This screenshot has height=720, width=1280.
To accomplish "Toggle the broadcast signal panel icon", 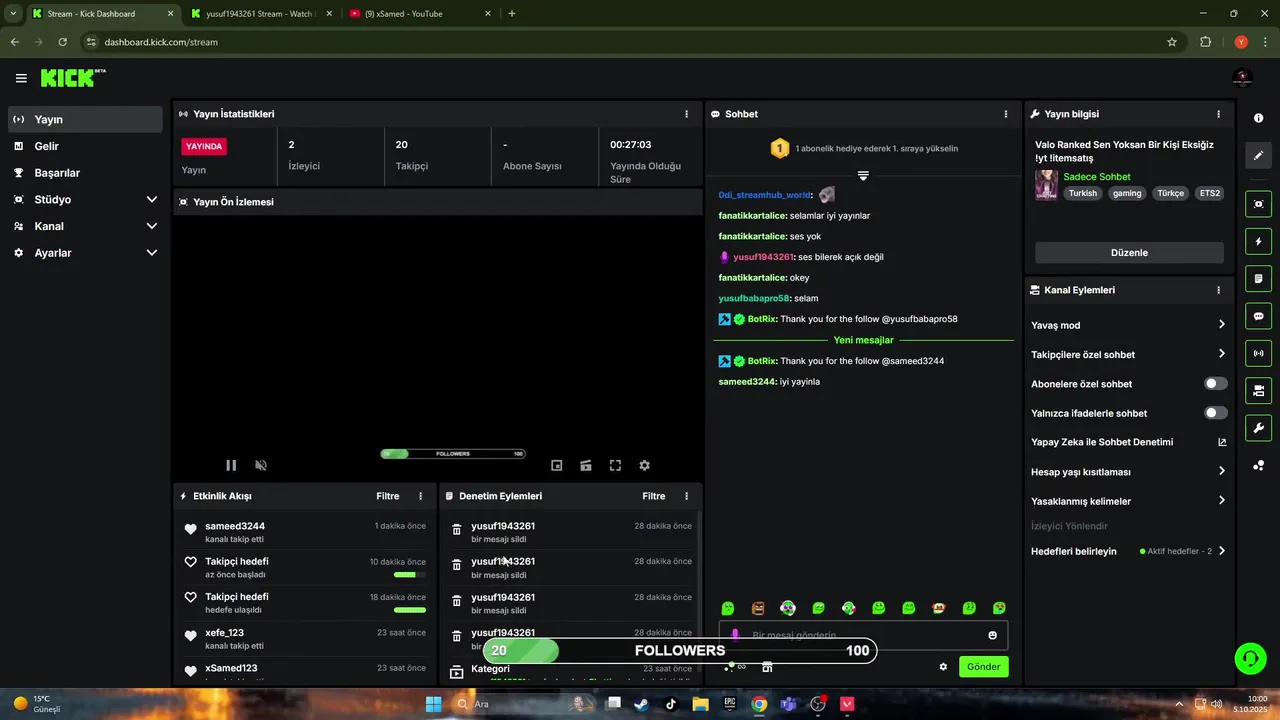I will point(1258,353).
